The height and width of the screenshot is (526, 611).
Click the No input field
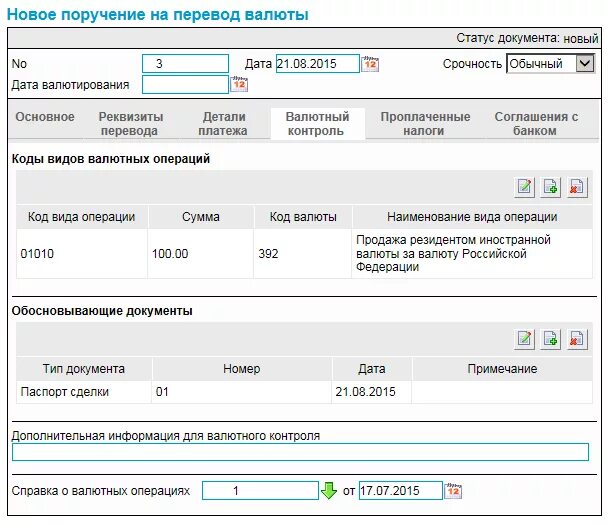pyautogui.click(x=185, y=64)
